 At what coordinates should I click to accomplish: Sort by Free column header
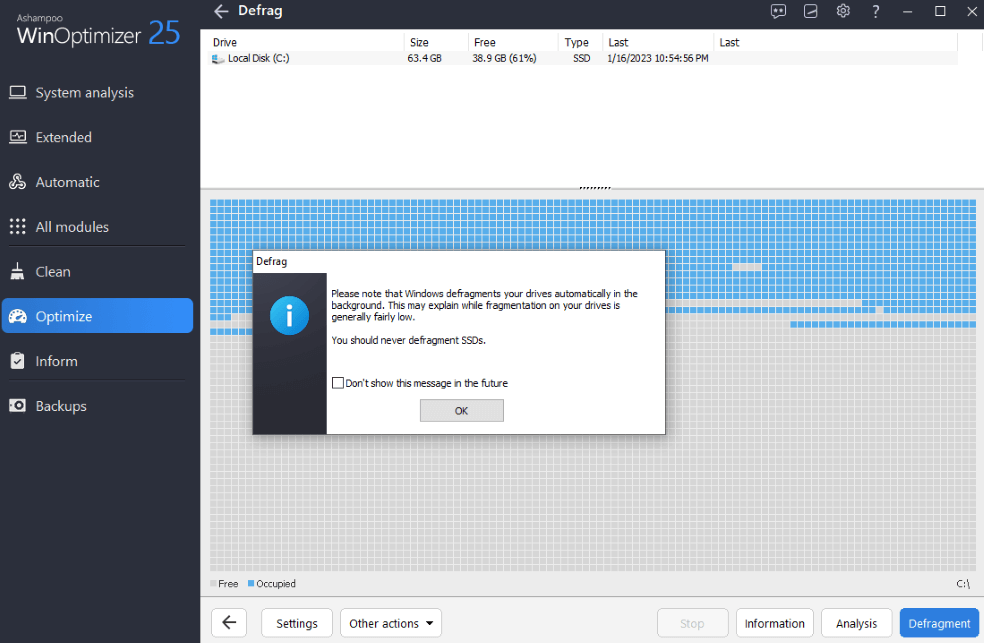[513, 42]
